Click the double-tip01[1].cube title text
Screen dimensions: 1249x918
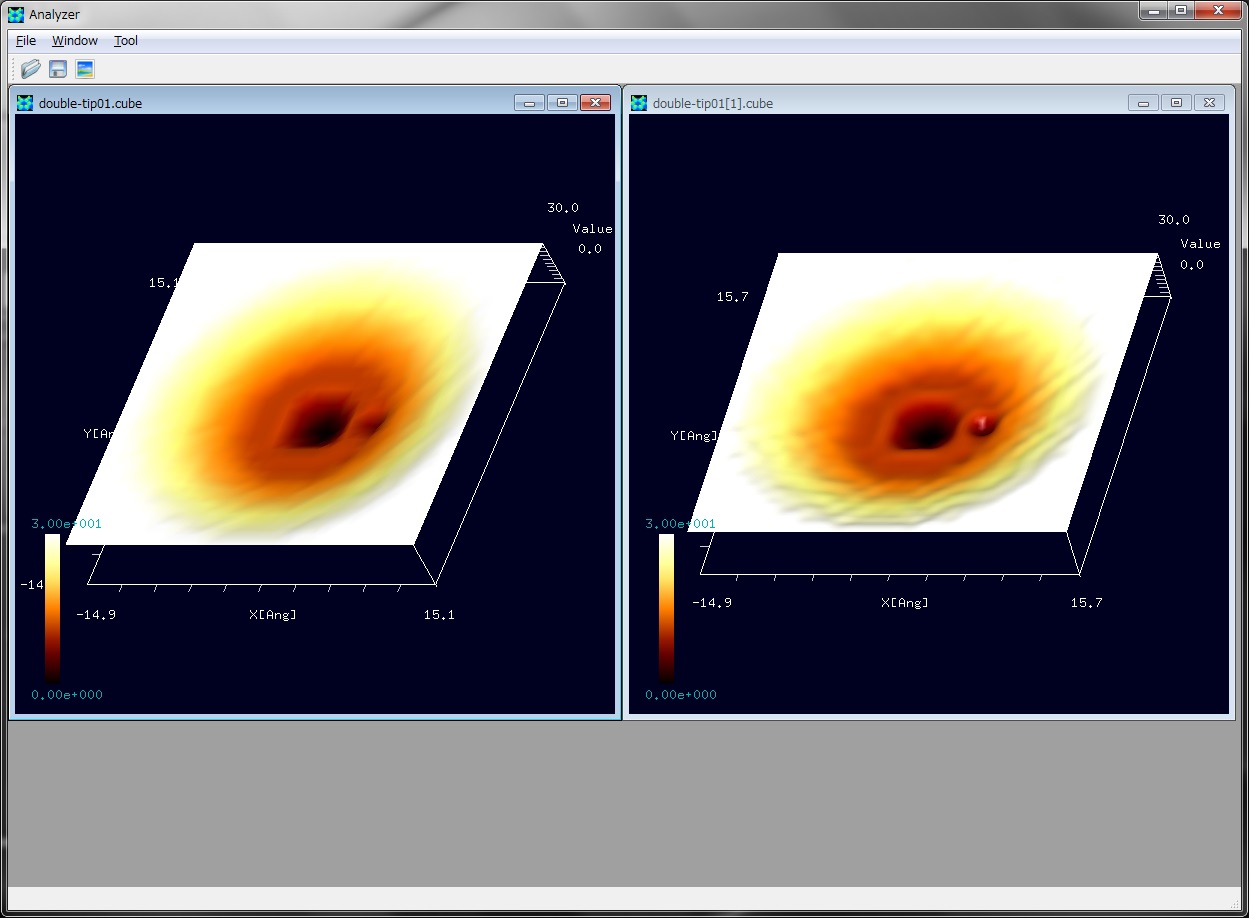pos(713,104)
